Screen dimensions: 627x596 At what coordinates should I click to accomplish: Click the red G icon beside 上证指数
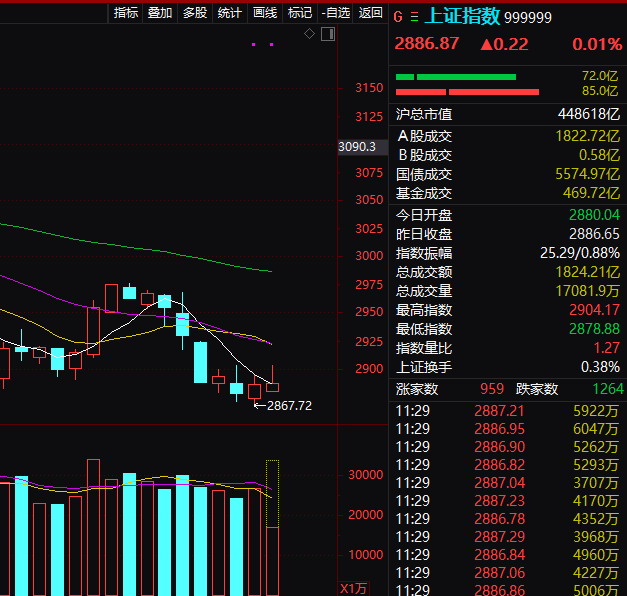coord(398,17)
